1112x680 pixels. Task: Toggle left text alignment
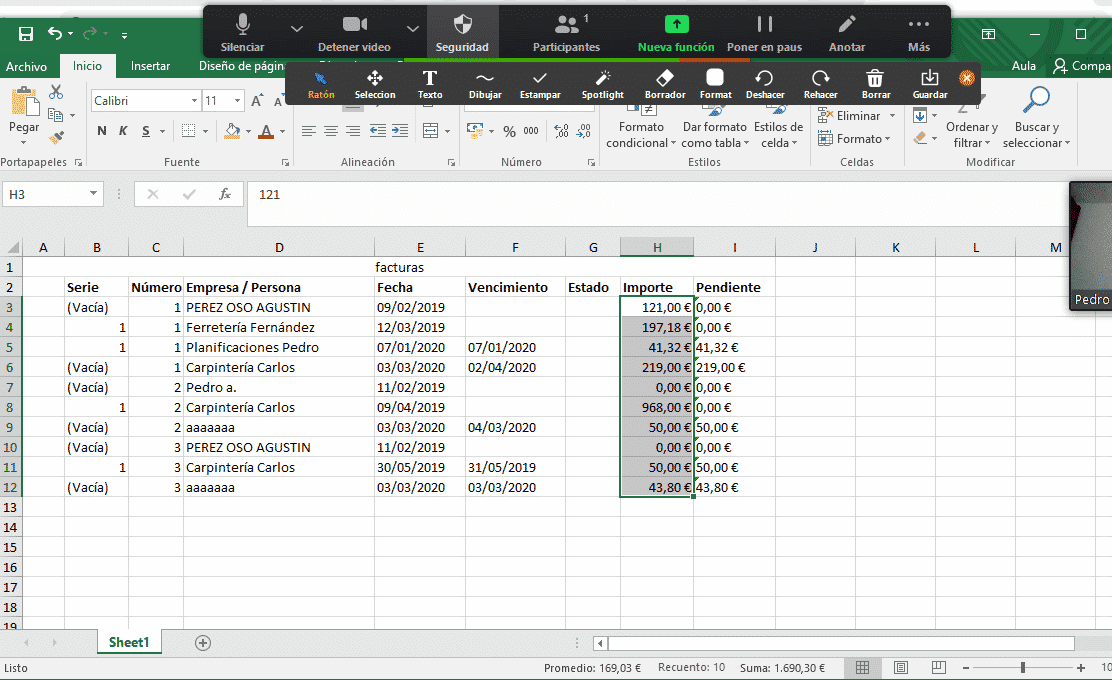pos(308,131)
